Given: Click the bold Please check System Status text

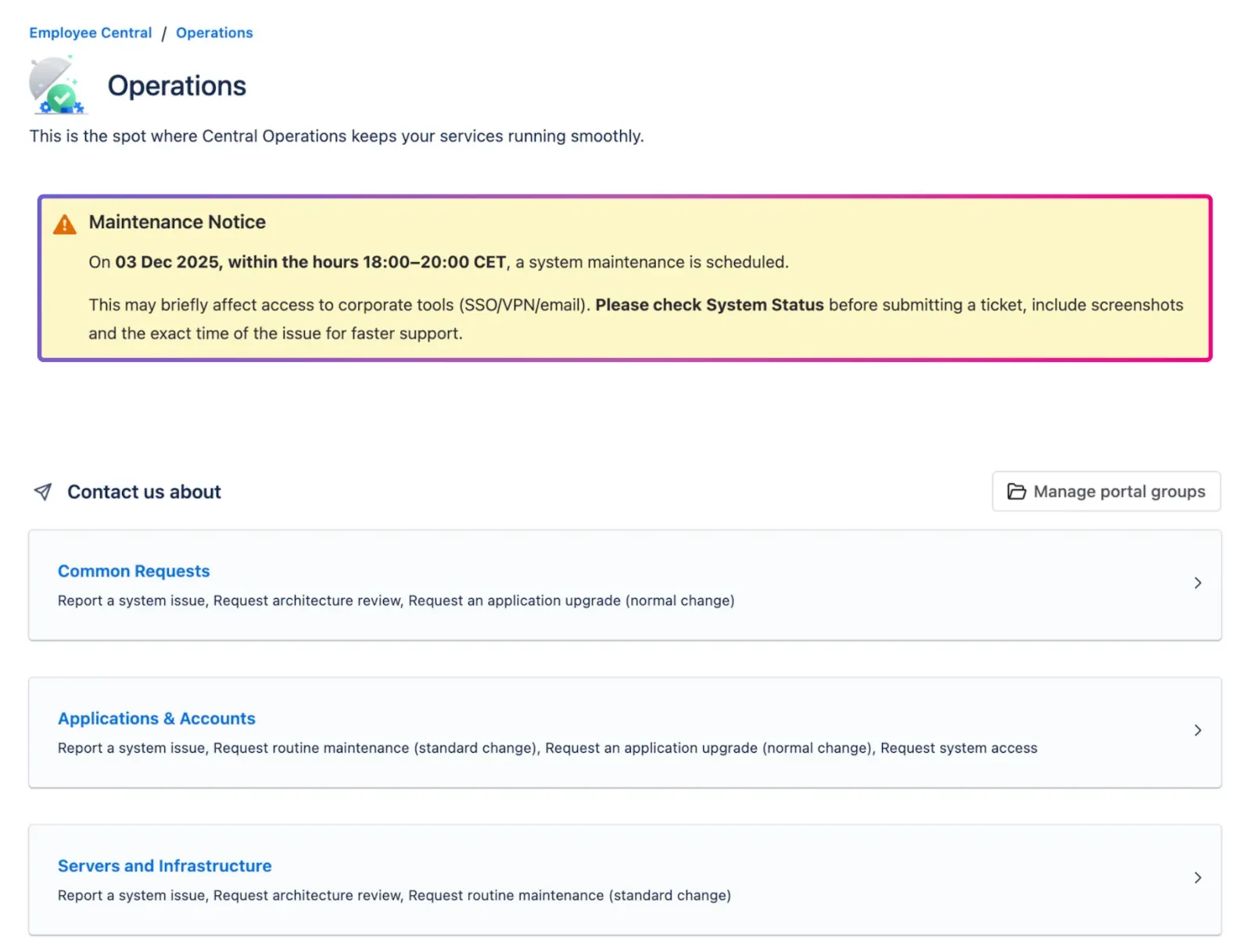Looking at the screenshot, I should [x=710, y=305].
